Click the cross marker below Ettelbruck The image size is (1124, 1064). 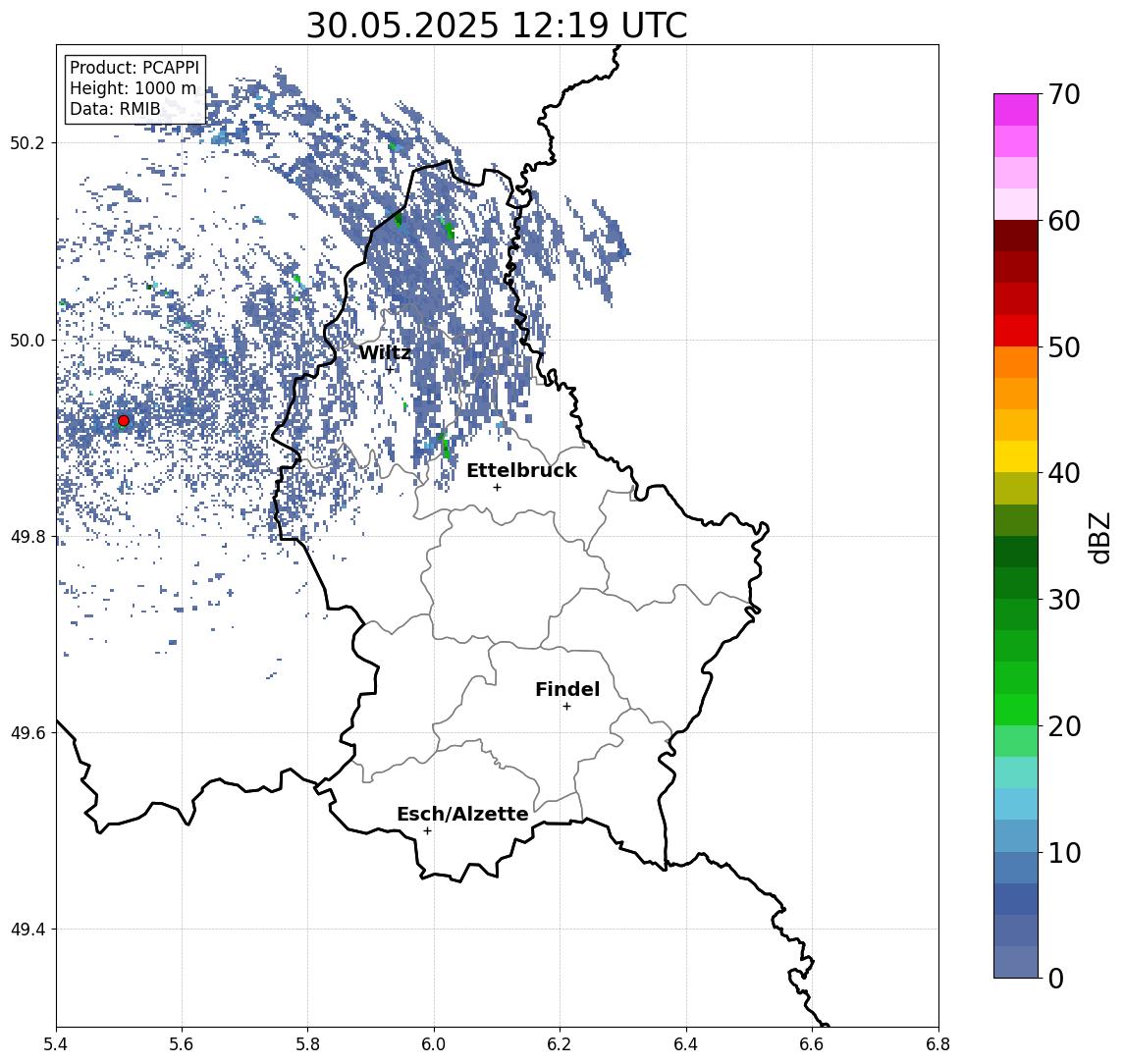[497, 488]
